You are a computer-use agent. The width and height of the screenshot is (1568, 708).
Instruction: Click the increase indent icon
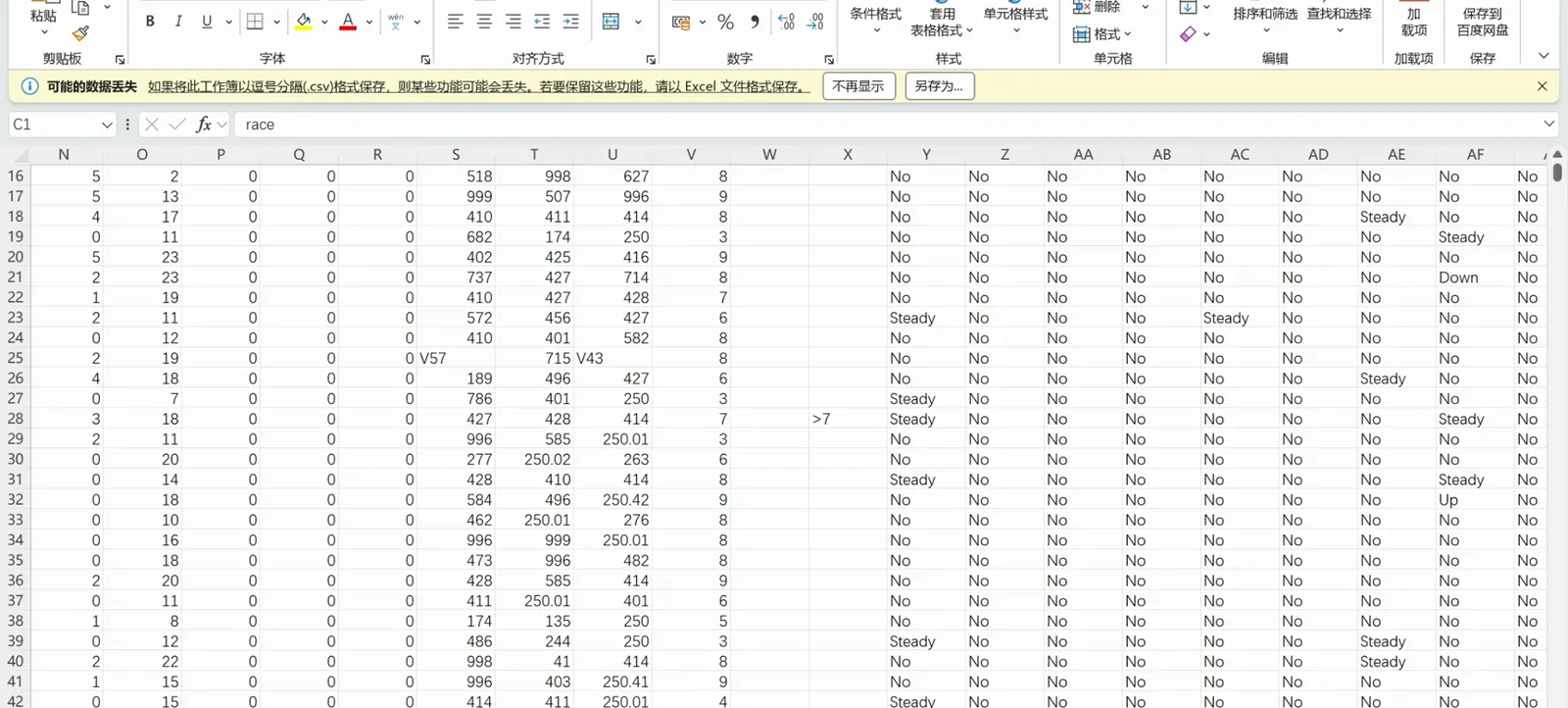(x=570, y=22)
